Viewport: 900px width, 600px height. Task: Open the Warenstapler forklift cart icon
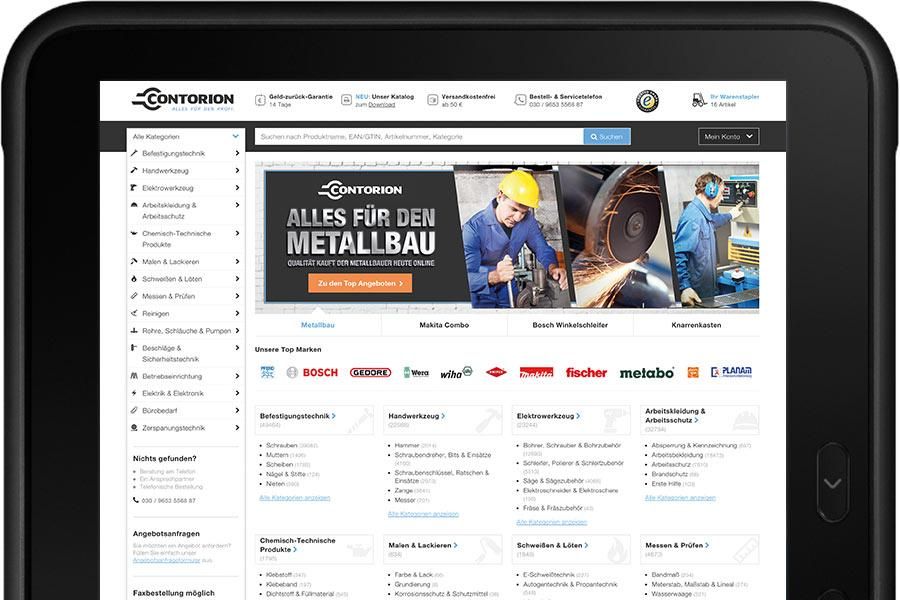[x=697, y=97]
